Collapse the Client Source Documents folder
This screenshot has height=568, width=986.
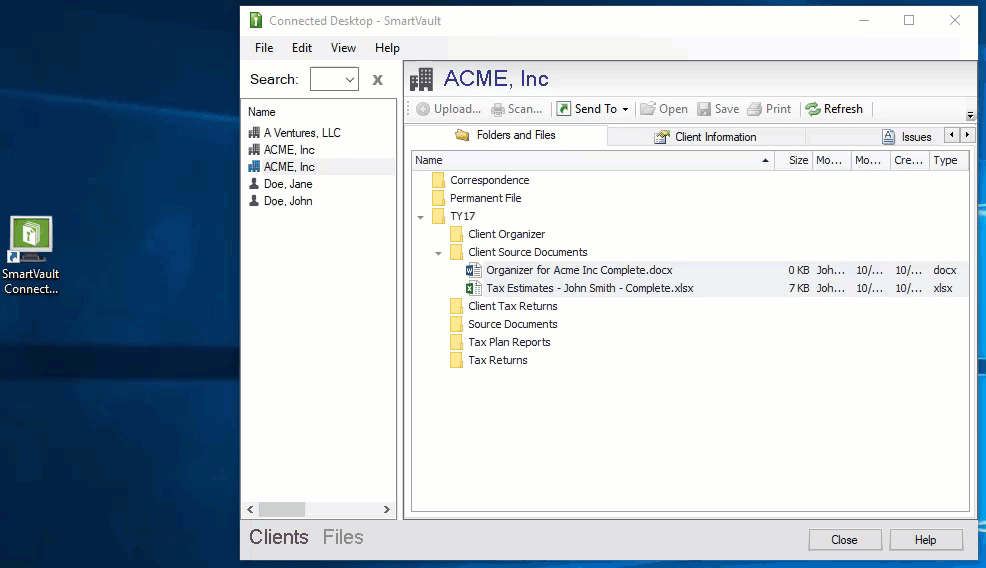pyautogui.click(x=438, y=253)
